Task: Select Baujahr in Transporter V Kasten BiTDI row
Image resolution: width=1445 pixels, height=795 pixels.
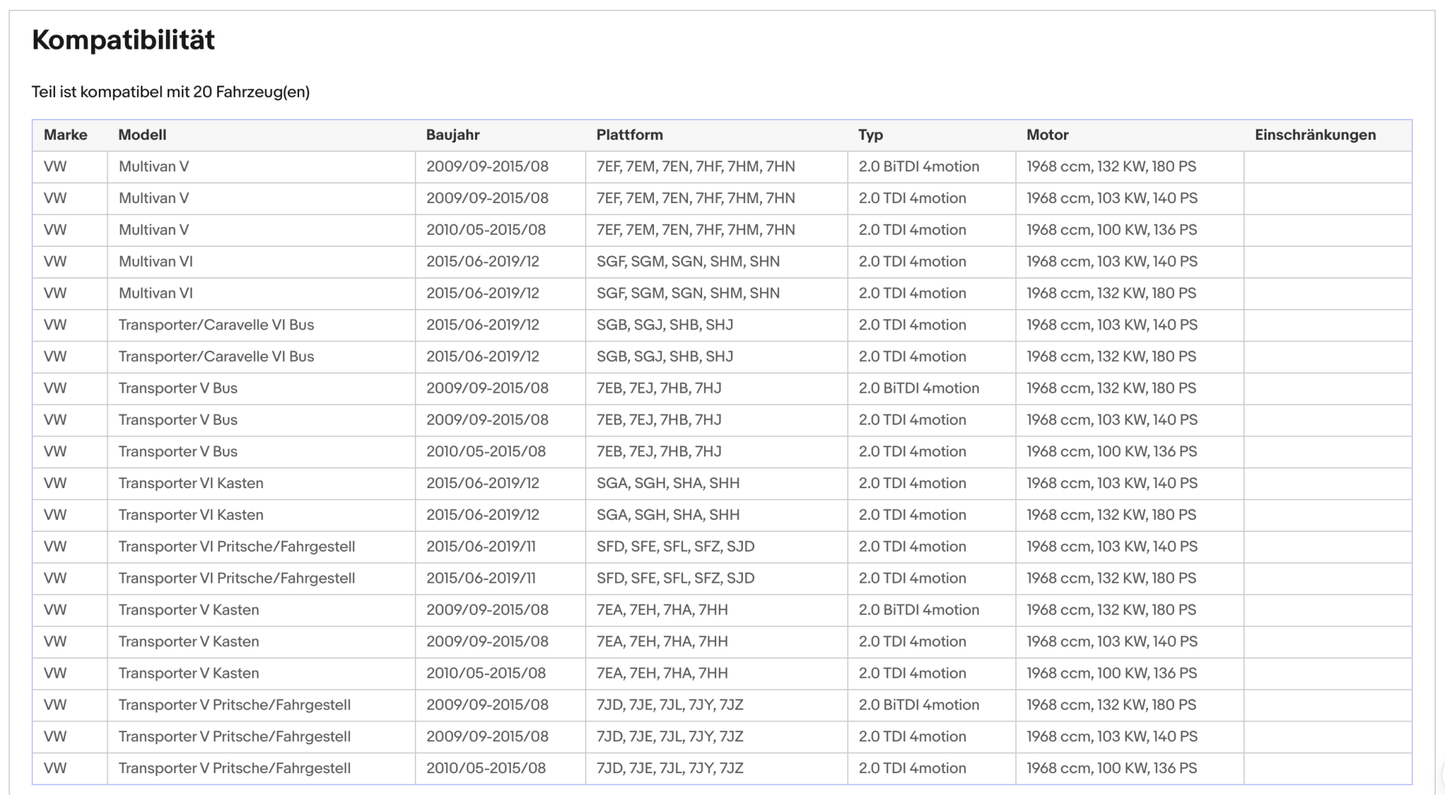Action: (487, 610)
